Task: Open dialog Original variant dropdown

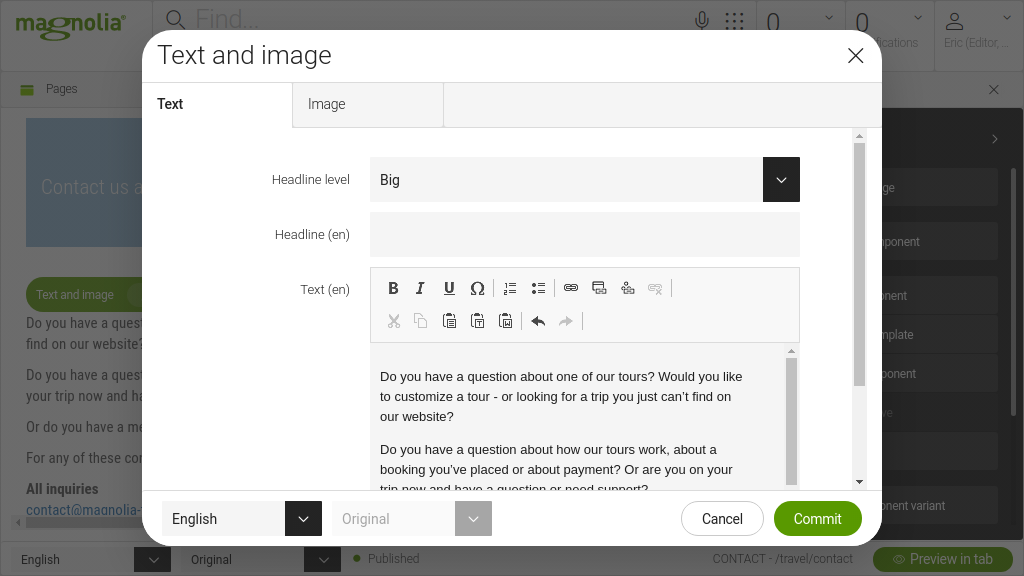Action: [473, 519]
